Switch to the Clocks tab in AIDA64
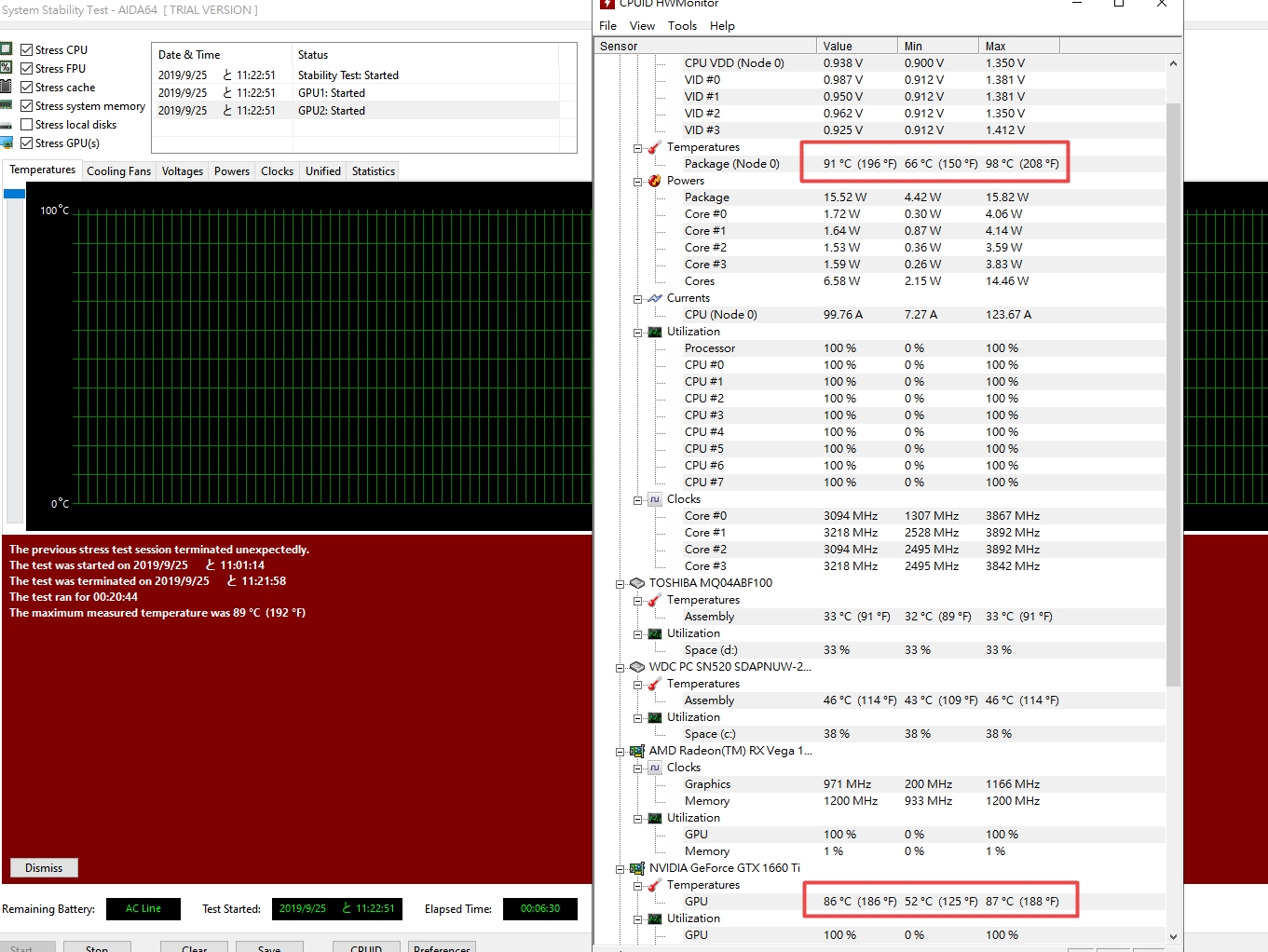Image resolution: width=1268 pixels, height=952 pixels. (277, 171)
